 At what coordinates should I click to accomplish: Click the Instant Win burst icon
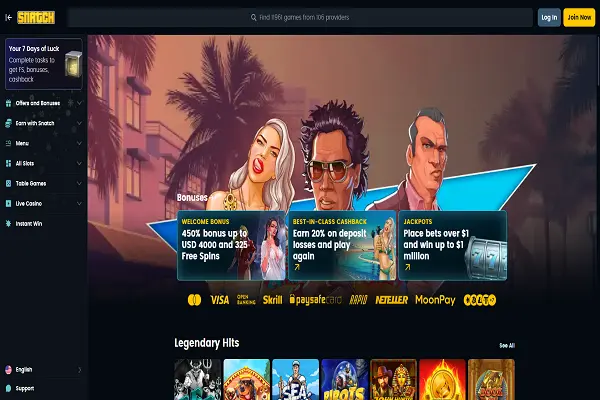coord(8,224)
